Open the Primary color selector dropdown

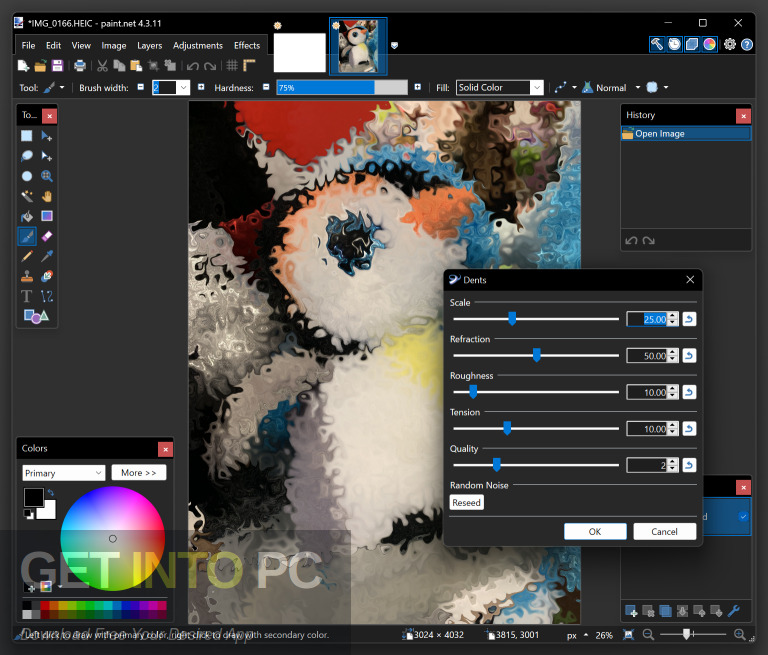point(64,473)
